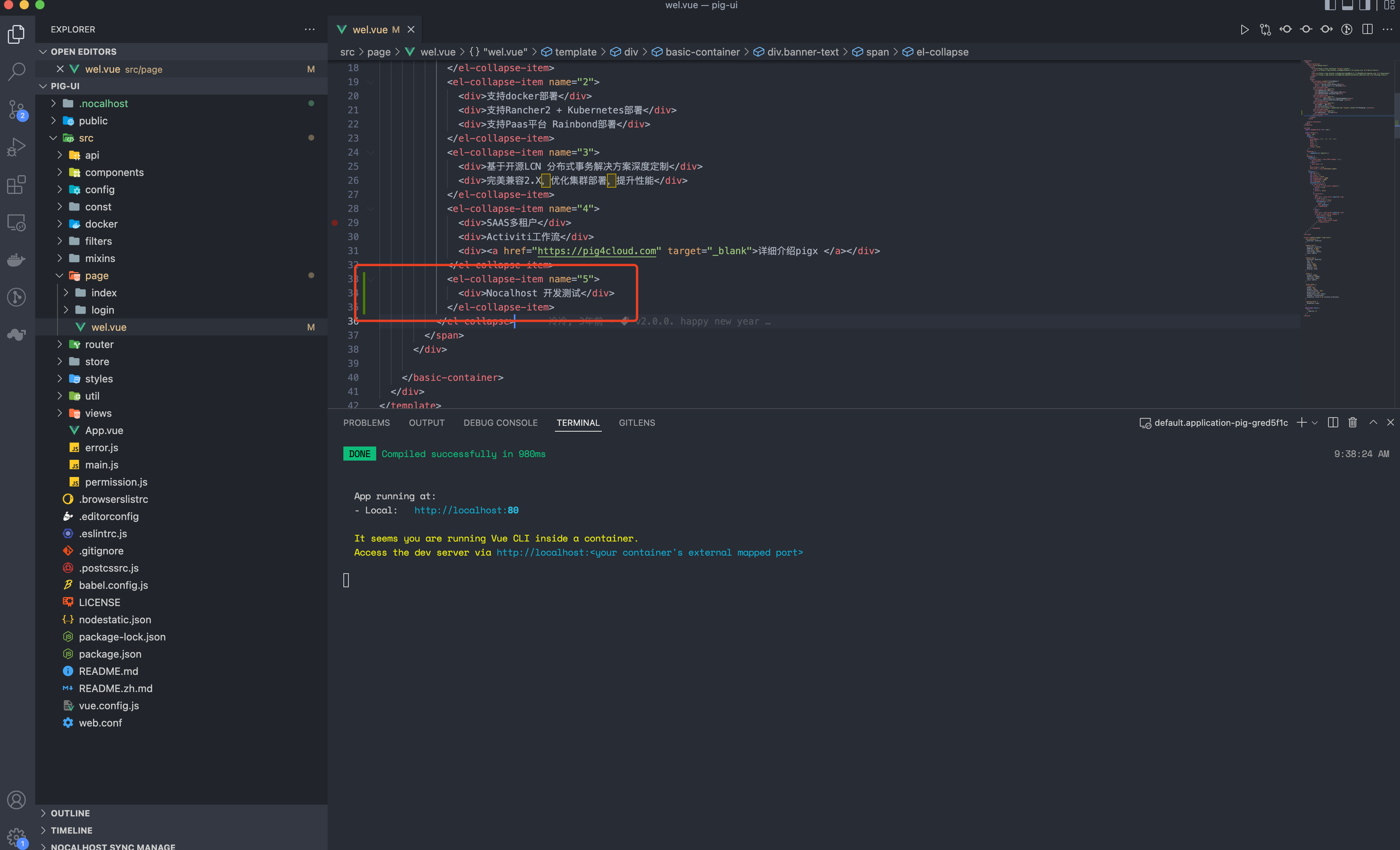Switch to the PROBLEMS tab
The height and width of the screenshot is (850, 1400).
(366, 423)
